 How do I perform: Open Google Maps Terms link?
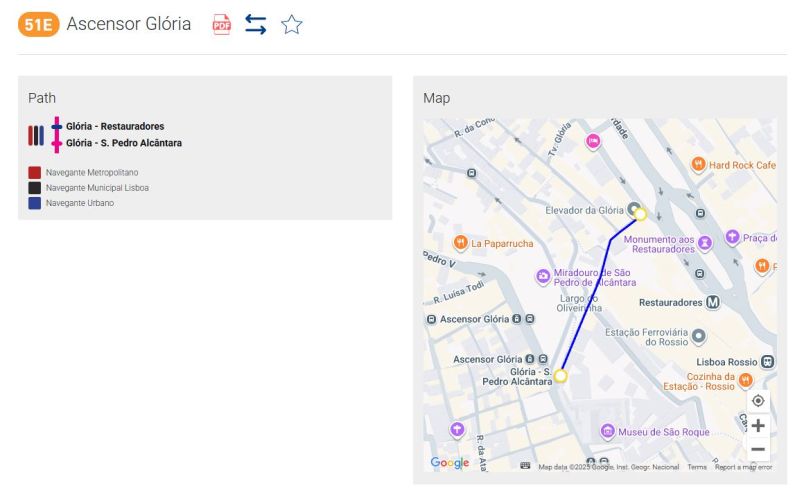[697, 467]
